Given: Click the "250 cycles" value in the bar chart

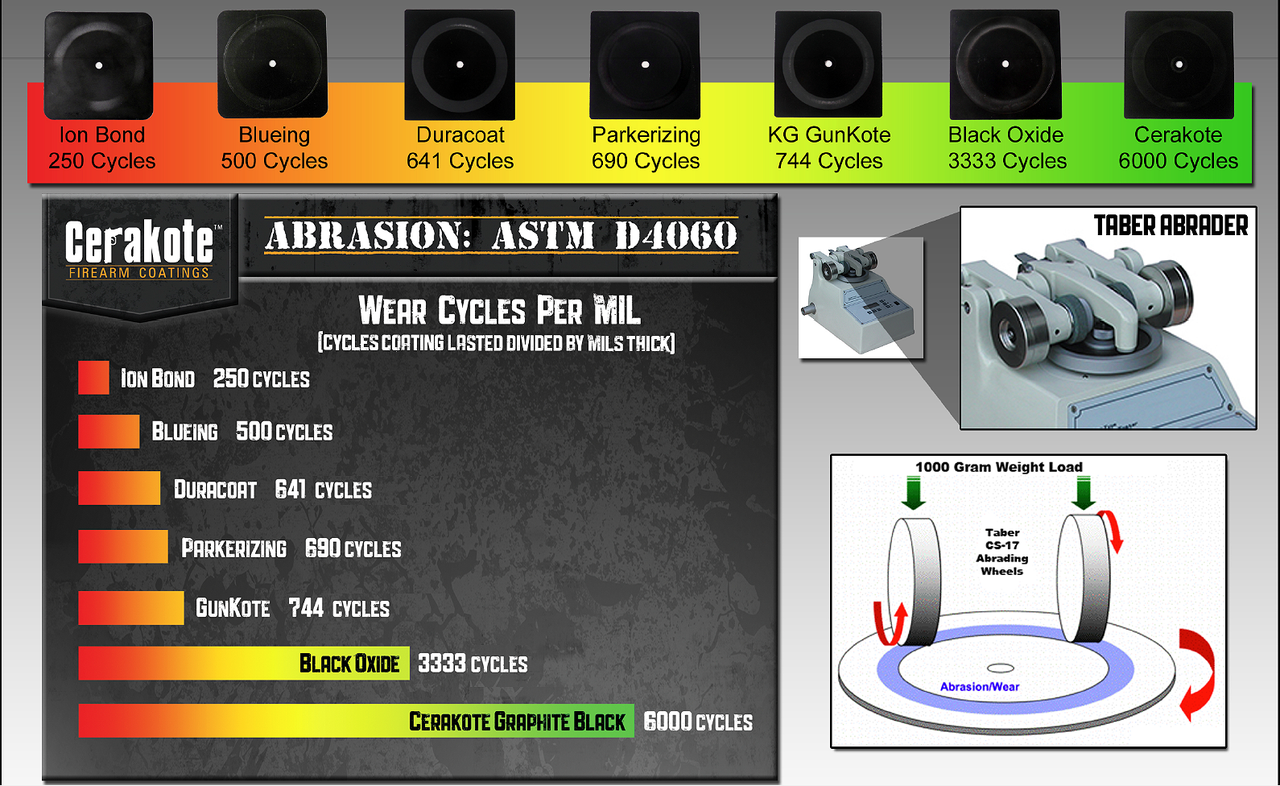Looking at the screenshot, I should point(261,379).
